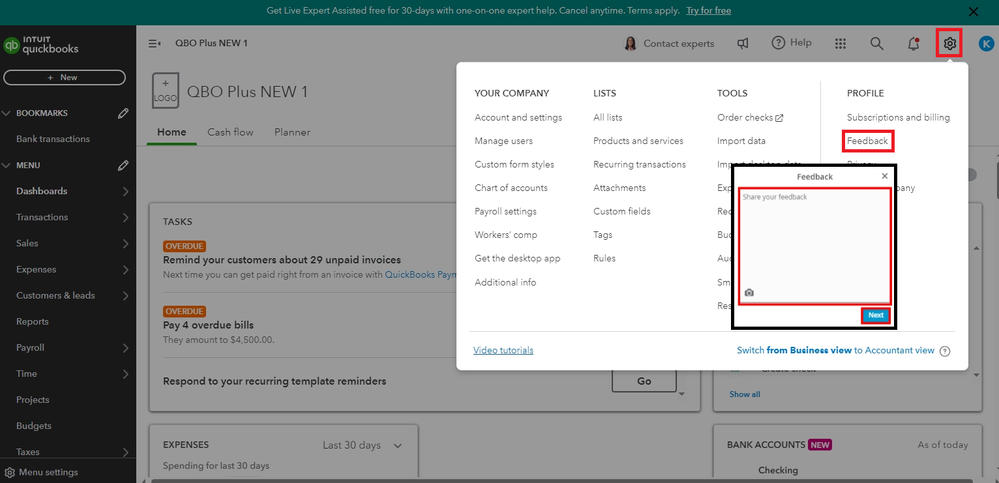
Task: Open the Last 30 days dropdown
Action: 363,445
